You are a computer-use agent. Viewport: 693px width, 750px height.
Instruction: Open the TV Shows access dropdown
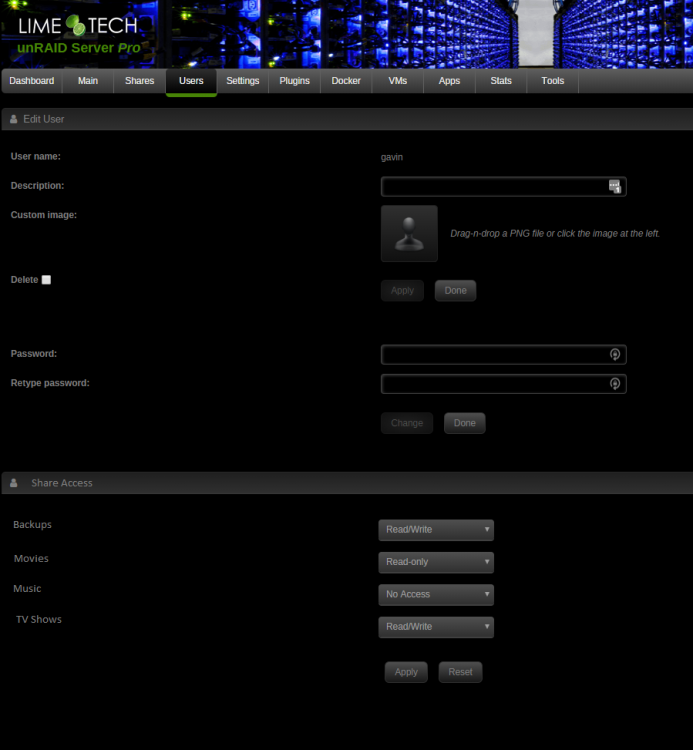point(436,627)
